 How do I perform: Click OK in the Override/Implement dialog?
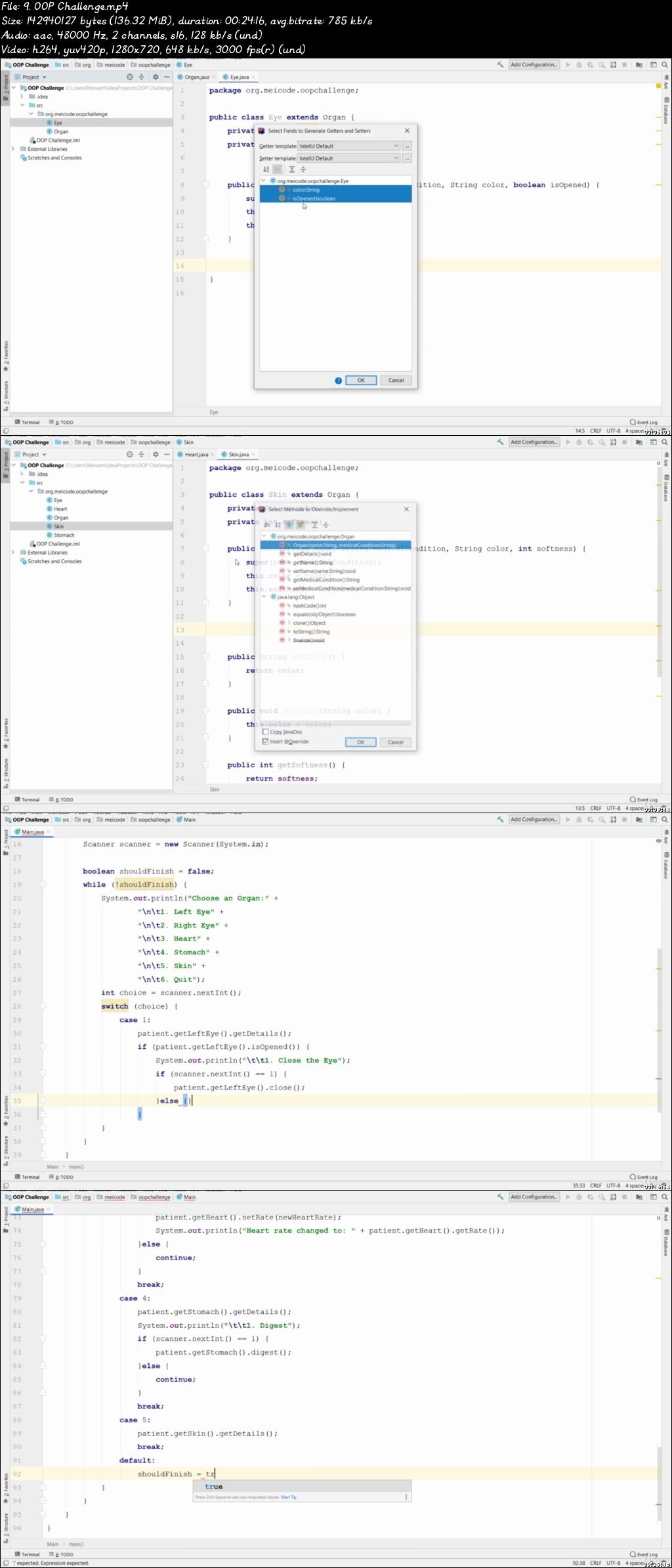point(360,742)
